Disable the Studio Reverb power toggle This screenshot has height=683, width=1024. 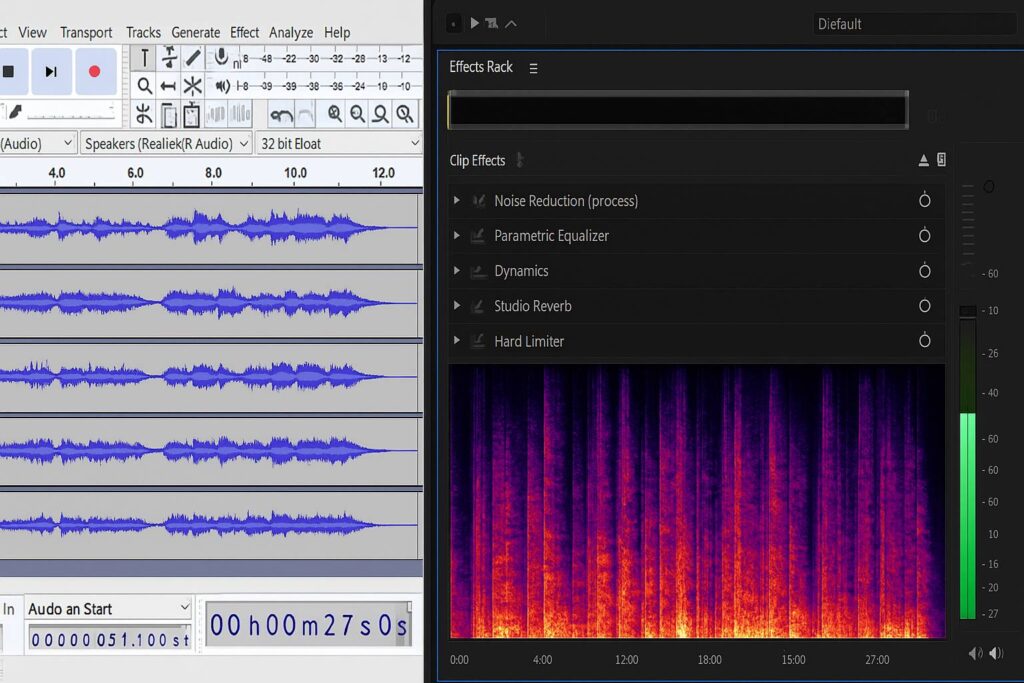pos(924,306)
